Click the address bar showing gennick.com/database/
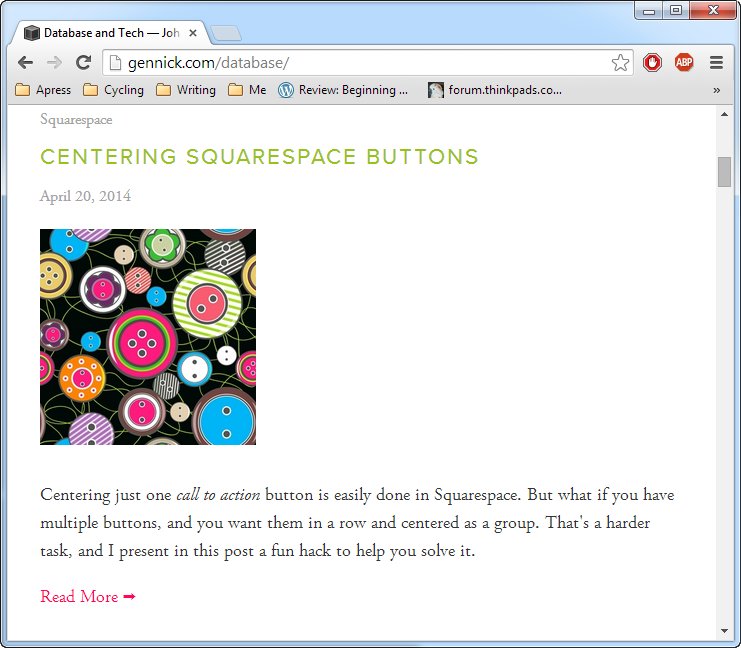 pos(368,62)
